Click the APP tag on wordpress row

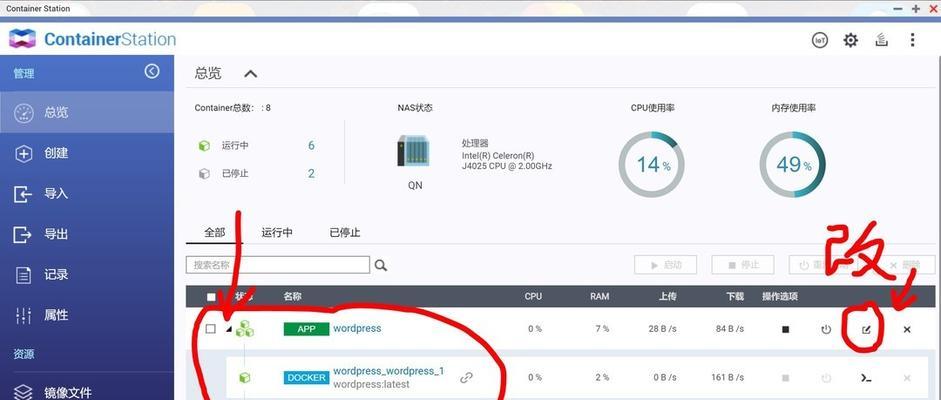[x=306, y=329]
